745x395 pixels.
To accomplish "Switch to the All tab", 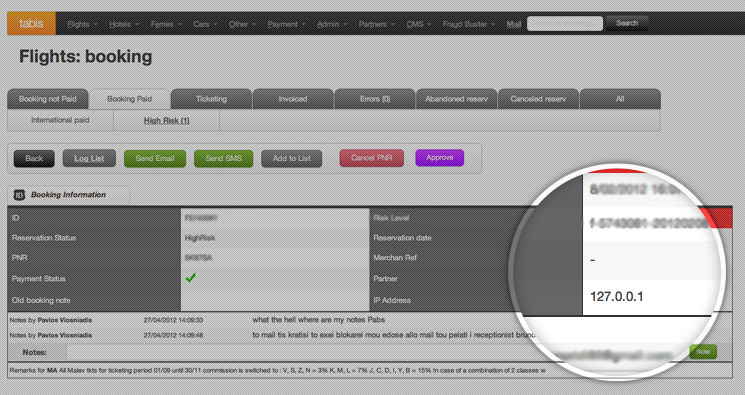I will coord(620,99).
